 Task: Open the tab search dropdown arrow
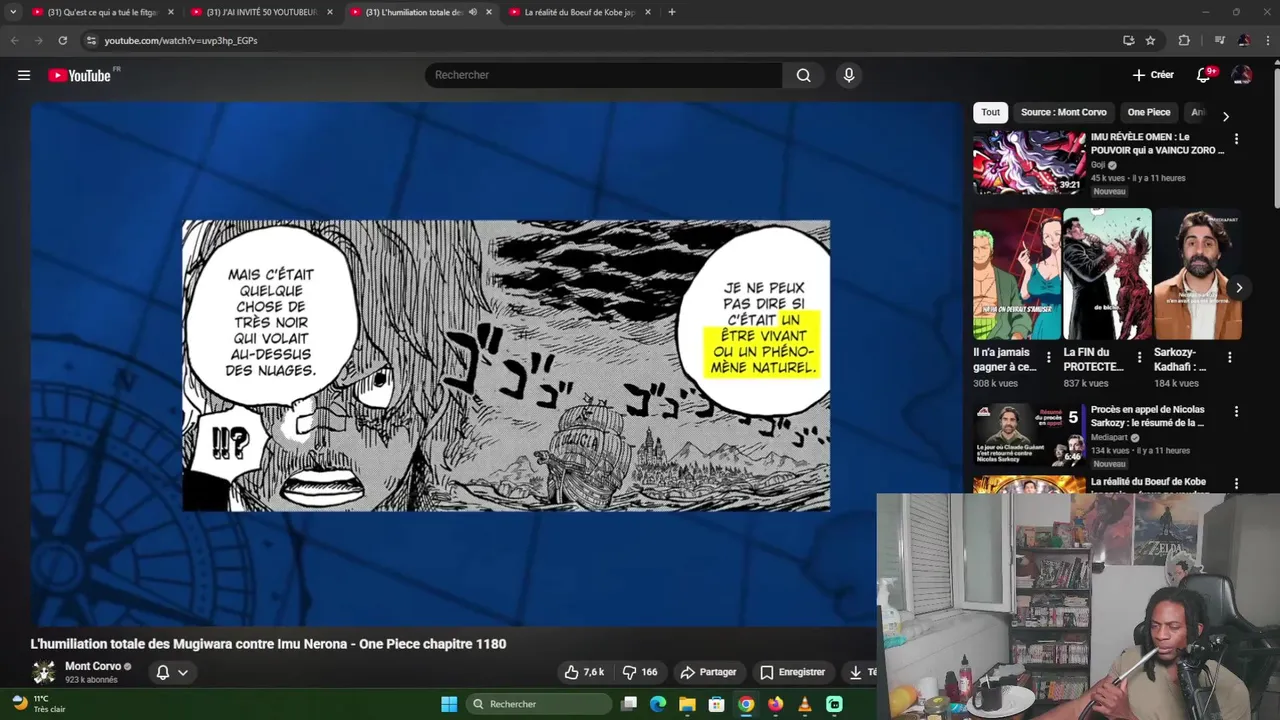click(x=13, y=12)
